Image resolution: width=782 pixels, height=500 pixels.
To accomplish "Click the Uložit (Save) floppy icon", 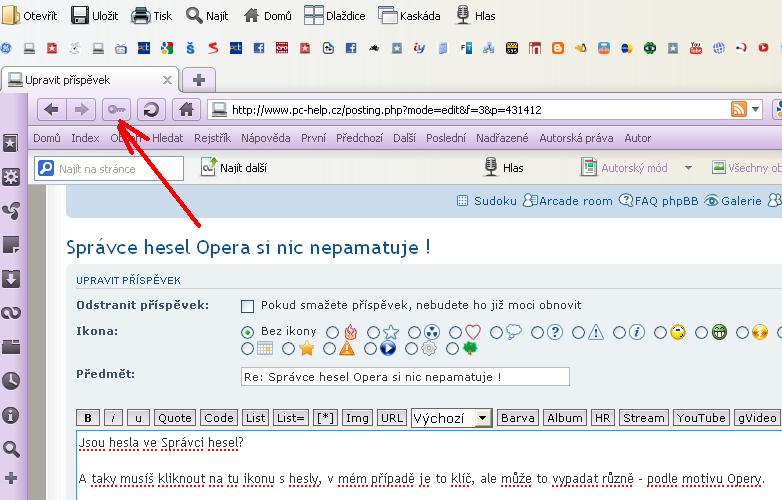I will pyautogui.click(x=80, y=15).
